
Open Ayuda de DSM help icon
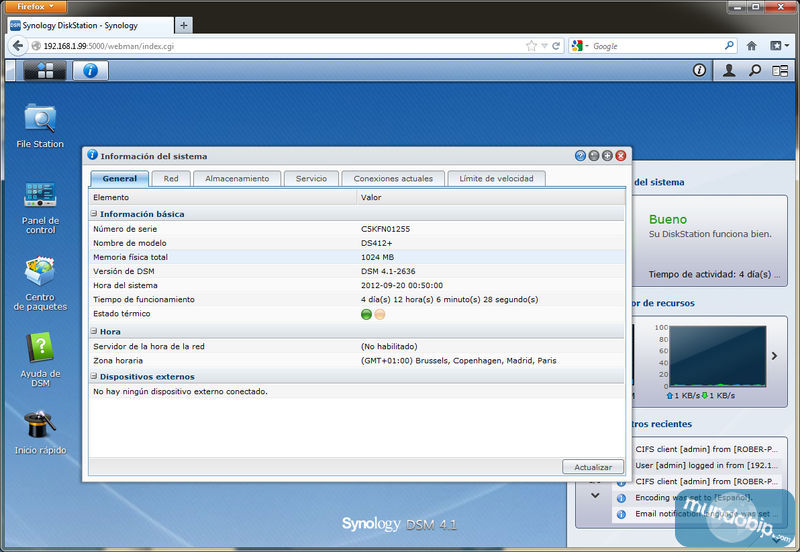coord(40,360)
